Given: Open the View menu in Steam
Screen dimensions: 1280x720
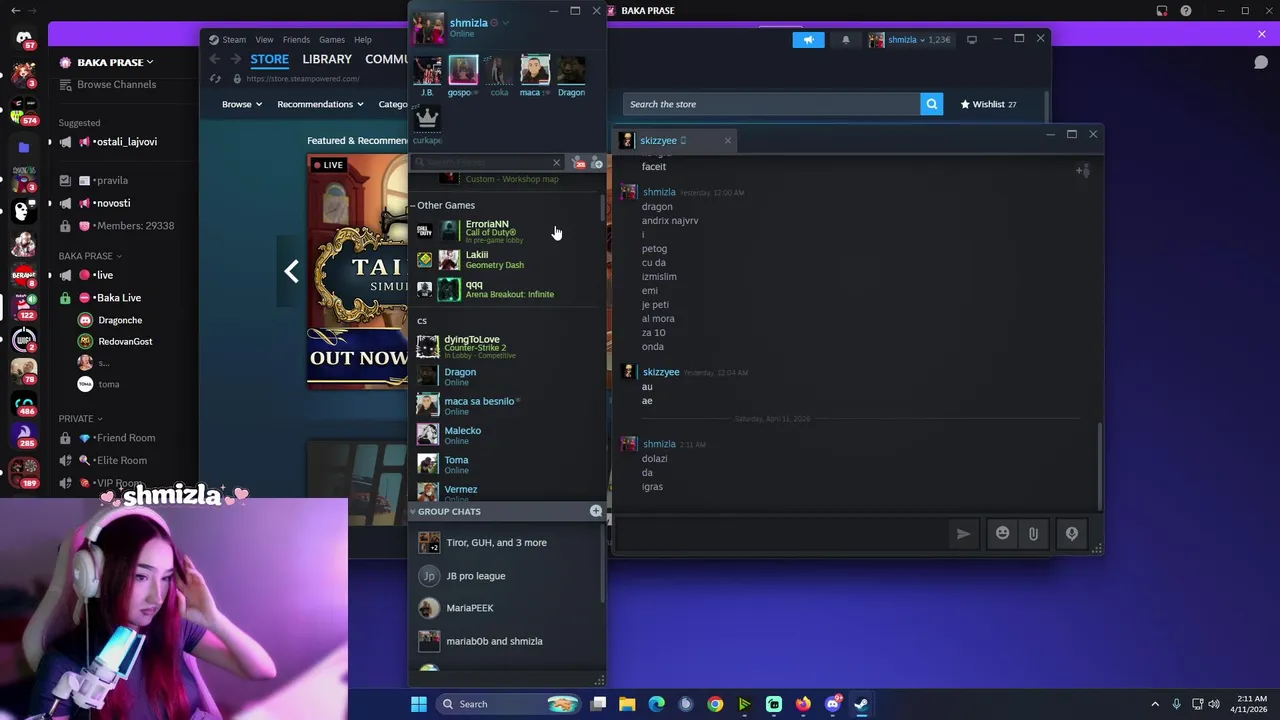Looking at the screenshot, I should tap(264, 40).
